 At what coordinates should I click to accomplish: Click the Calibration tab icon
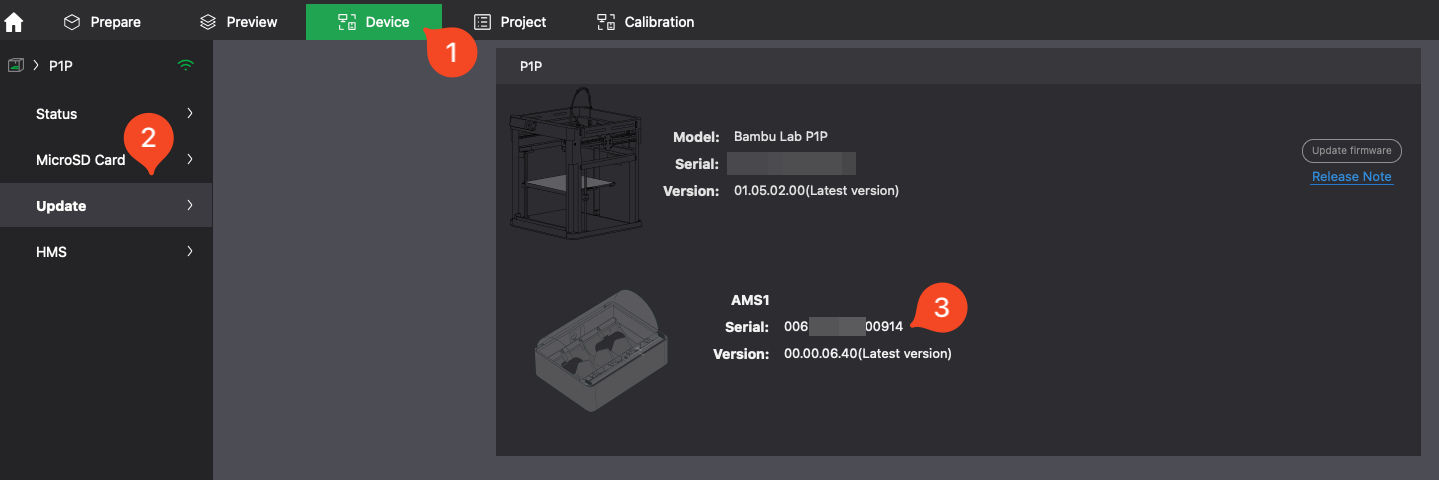[606, 21]
